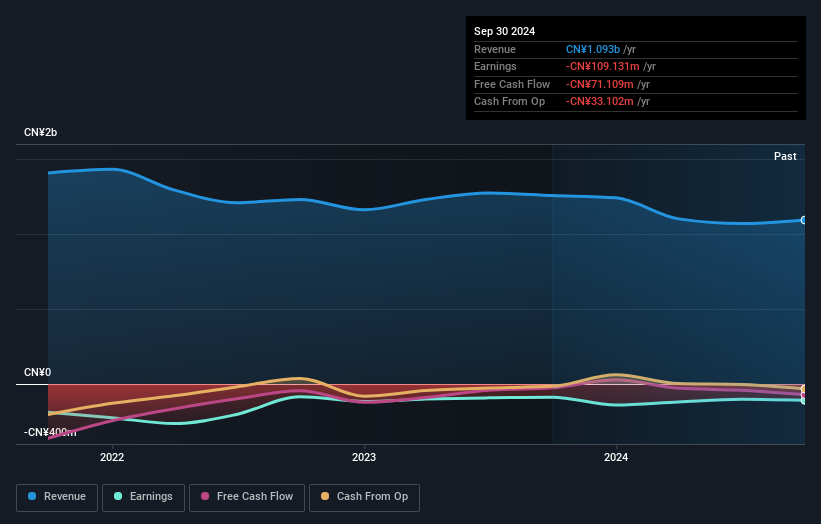Click the Revenue row label in tooltip
Image resolution: width=821 pixels, height=524 pixels.
(x=495, y=49)
